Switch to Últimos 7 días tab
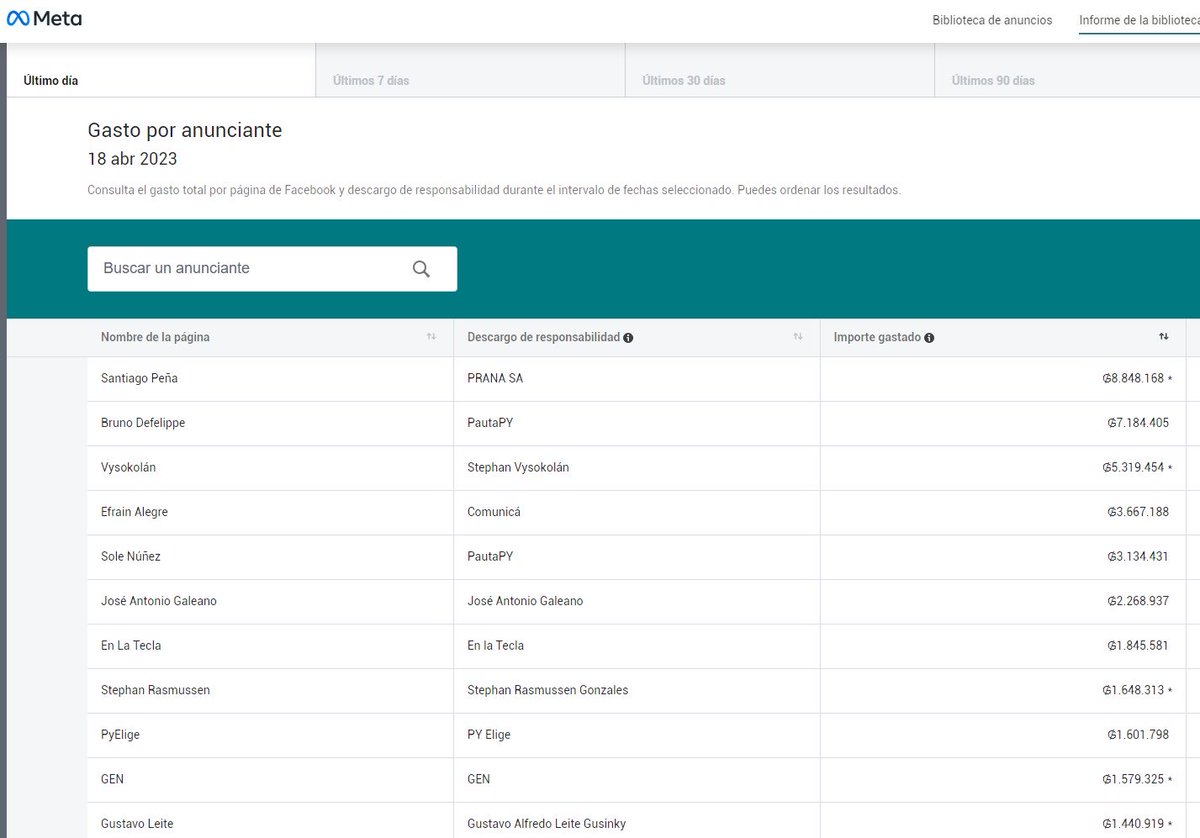 click(x=470, y=71)
